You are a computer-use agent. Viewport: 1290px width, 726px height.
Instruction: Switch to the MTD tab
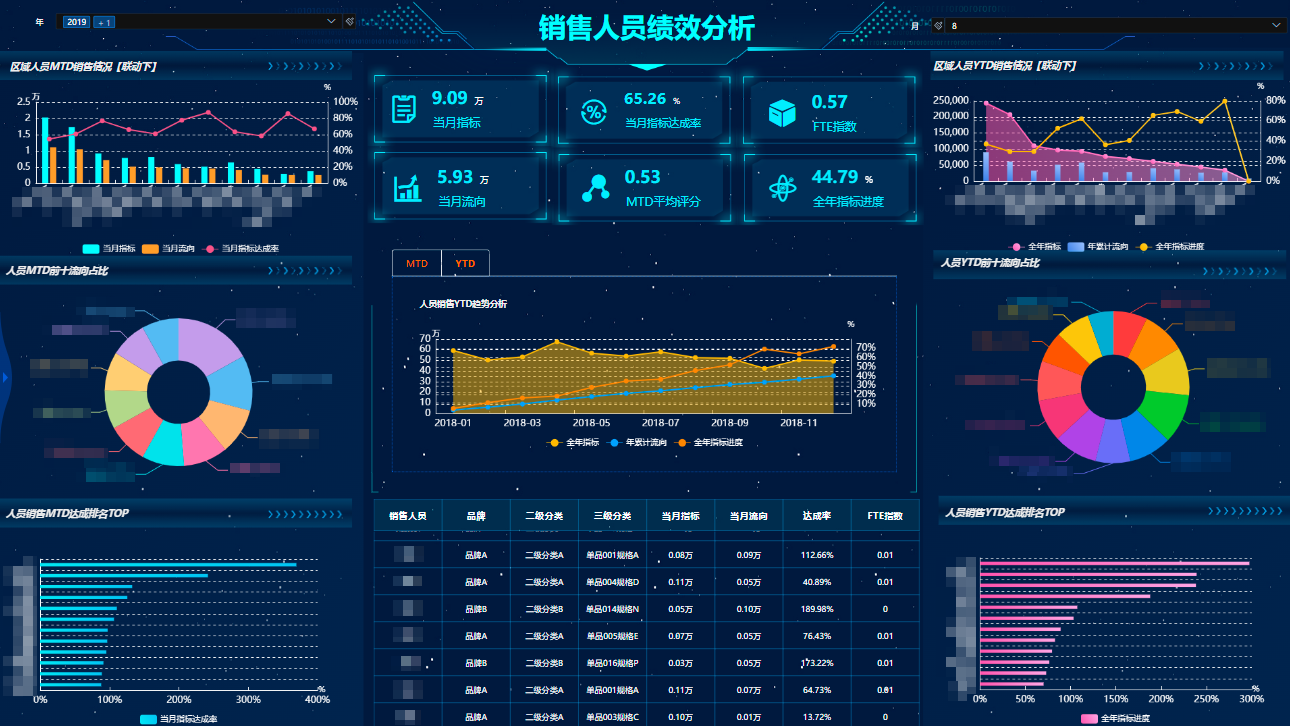click(x=417, y=263)
